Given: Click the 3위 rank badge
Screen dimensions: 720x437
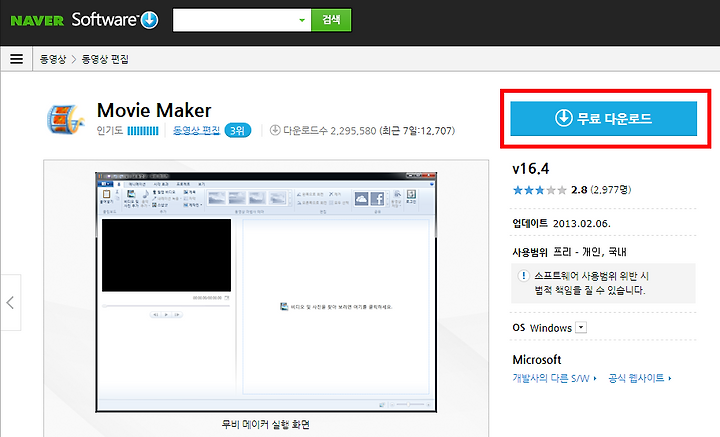Looking at the screenshot, I should 237,131.
